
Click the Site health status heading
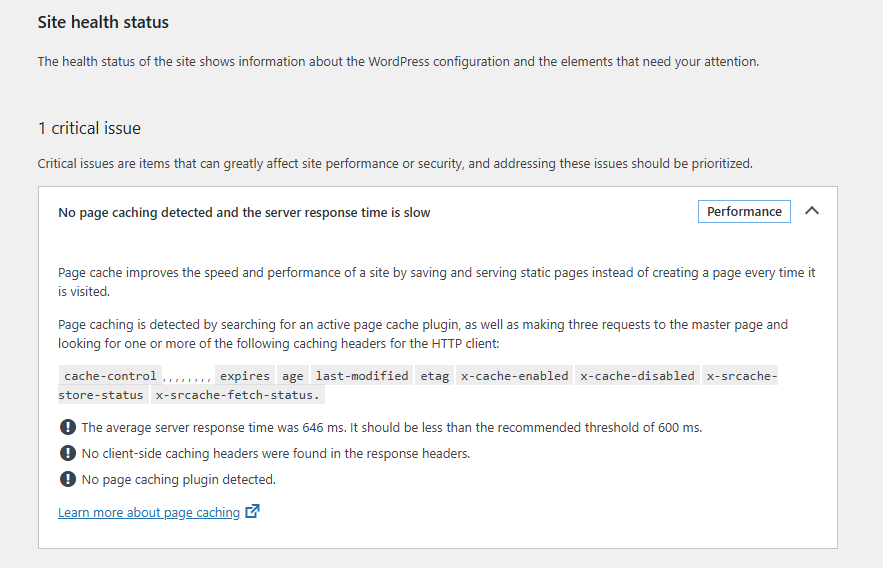pos(103,22)
